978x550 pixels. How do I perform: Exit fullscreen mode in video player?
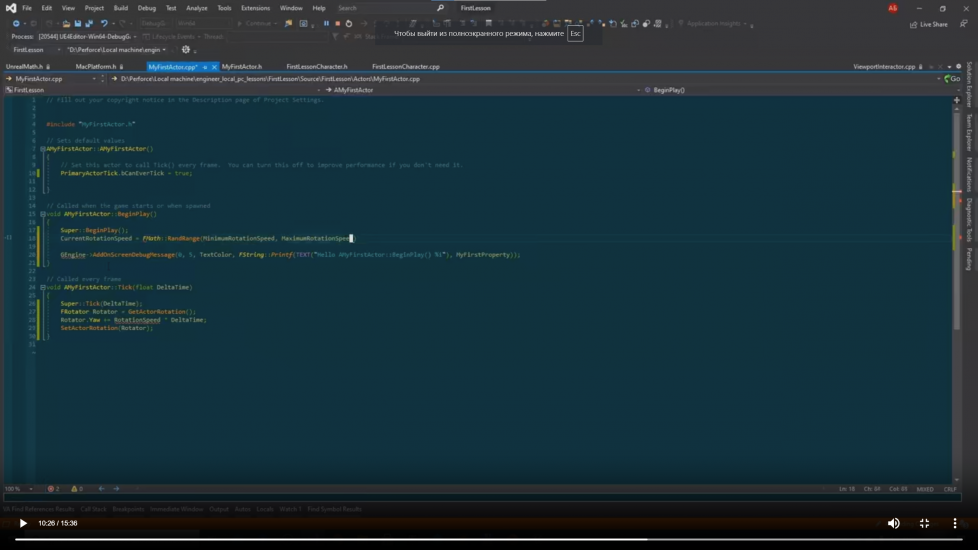click(924, 523)
